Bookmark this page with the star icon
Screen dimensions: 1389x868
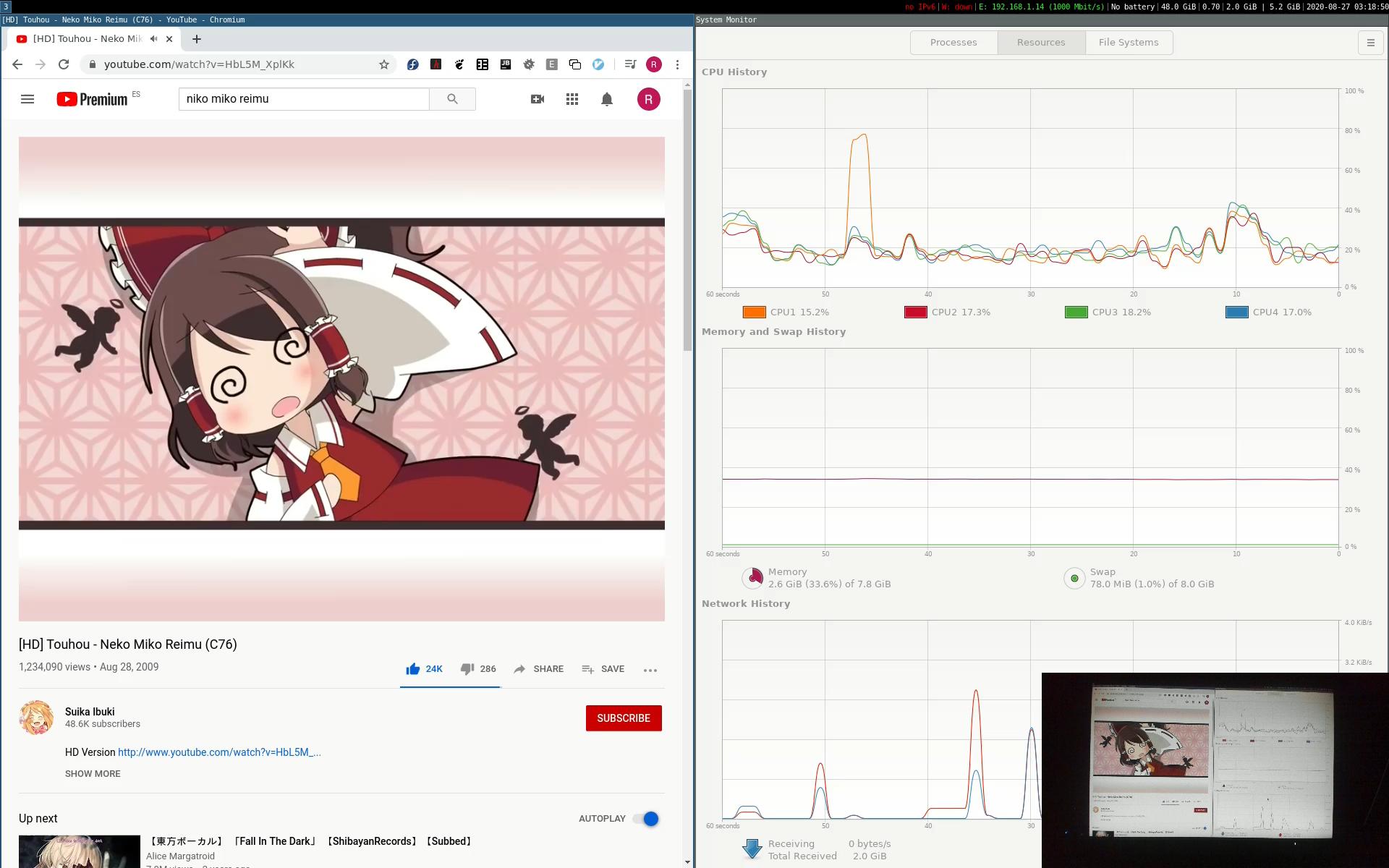pyautogui.click(x=384, y=64)
